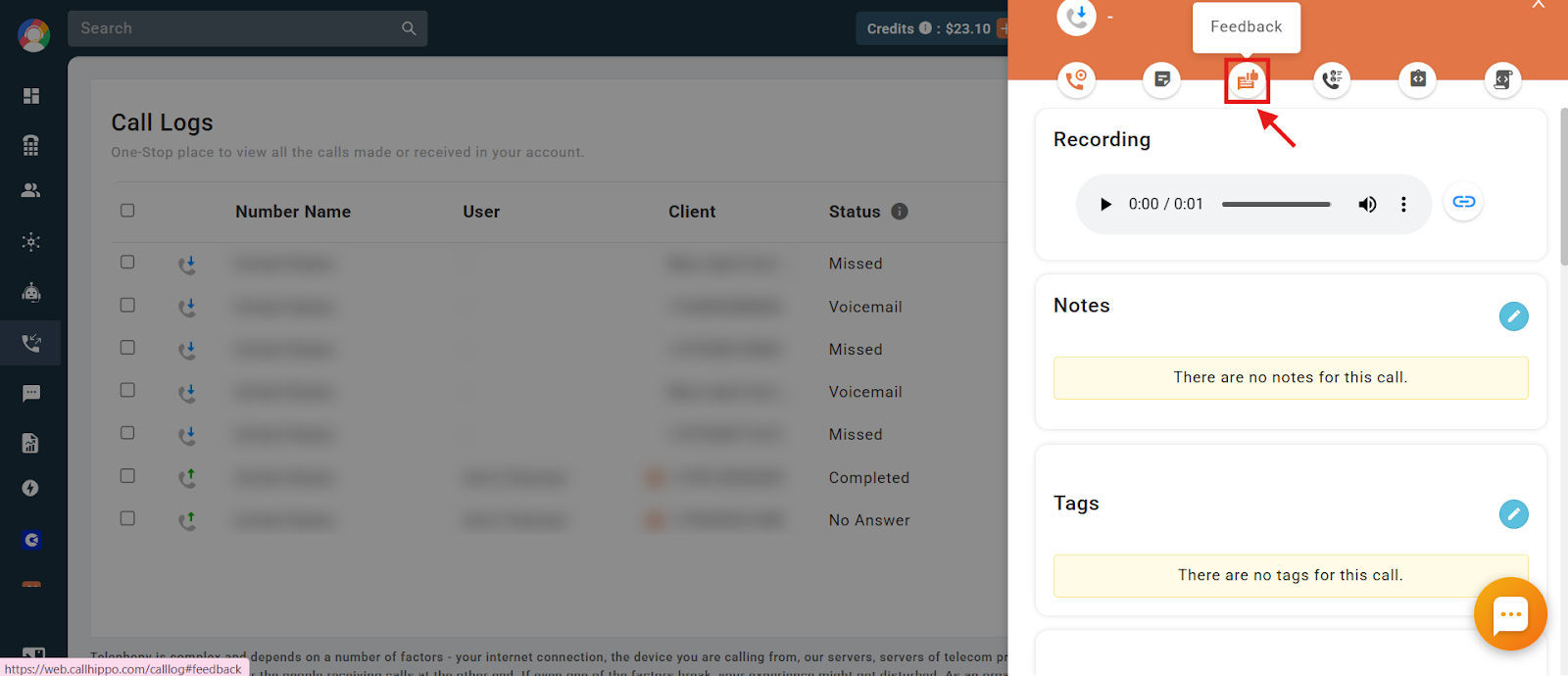Click the Recording section title
This screenshot has height=676, width=1568.
click(x=1102, y=139)
